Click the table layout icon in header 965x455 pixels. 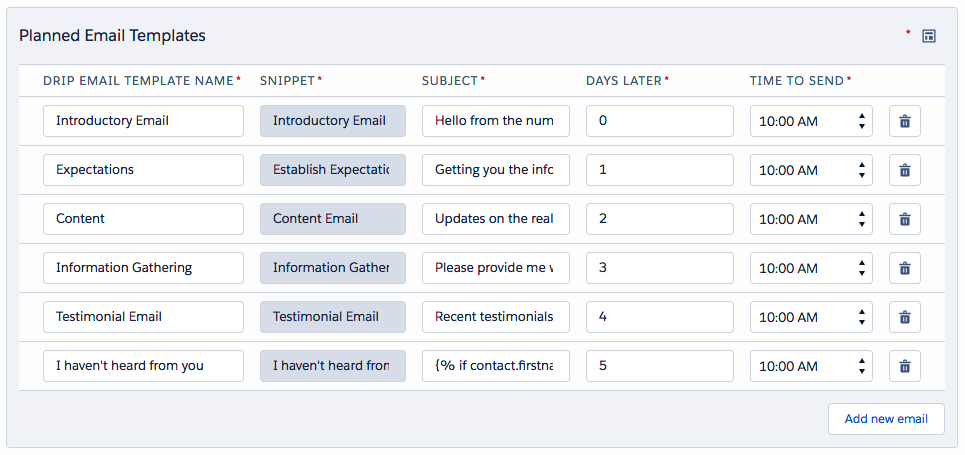point(929,36)
